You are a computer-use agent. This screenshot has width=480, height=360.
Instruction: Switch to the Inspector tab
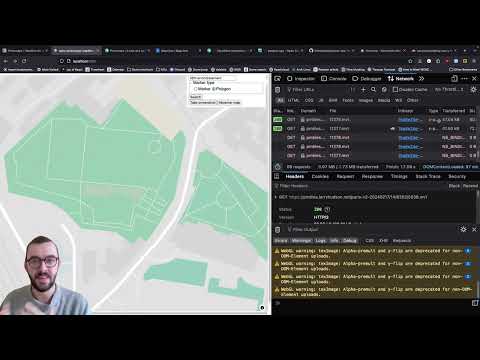pyautogui.click(x=301, y=79)
